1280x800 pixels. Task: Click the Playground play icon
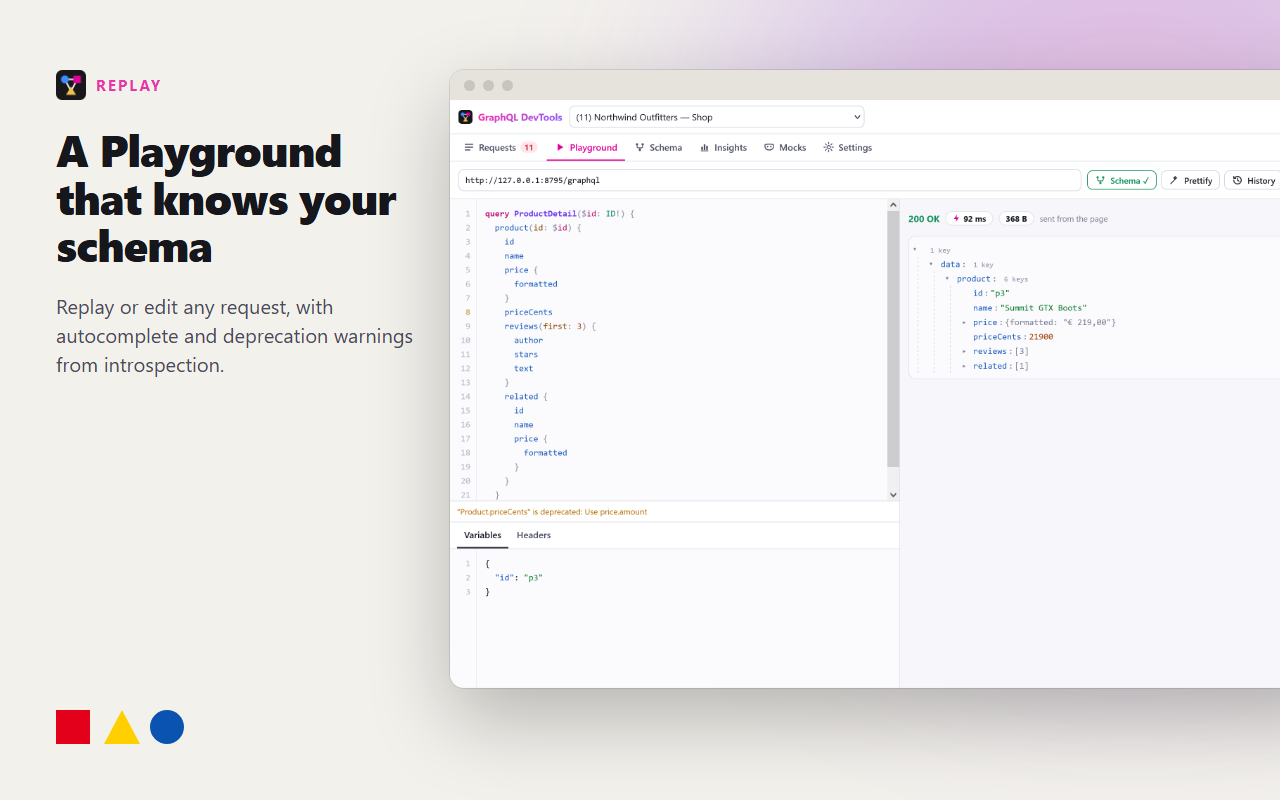tap(561, 148)
